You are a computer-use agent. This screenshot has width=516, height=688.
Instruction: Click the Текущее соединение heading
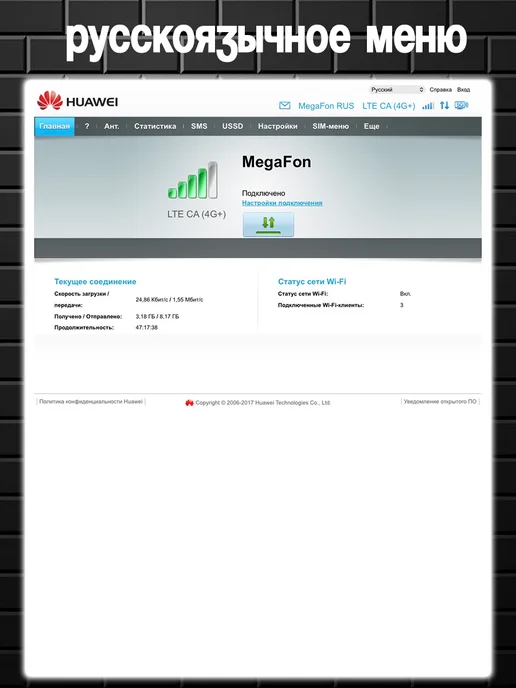tap(95, 282)
